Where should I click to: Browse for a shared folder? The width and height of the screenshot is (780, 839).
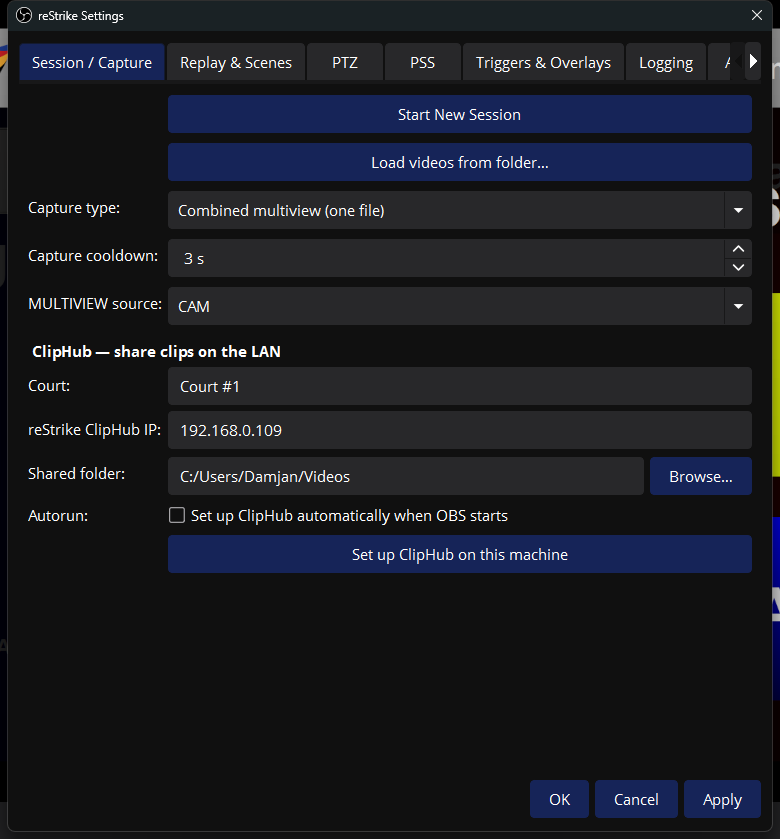[x=701, y=476]
